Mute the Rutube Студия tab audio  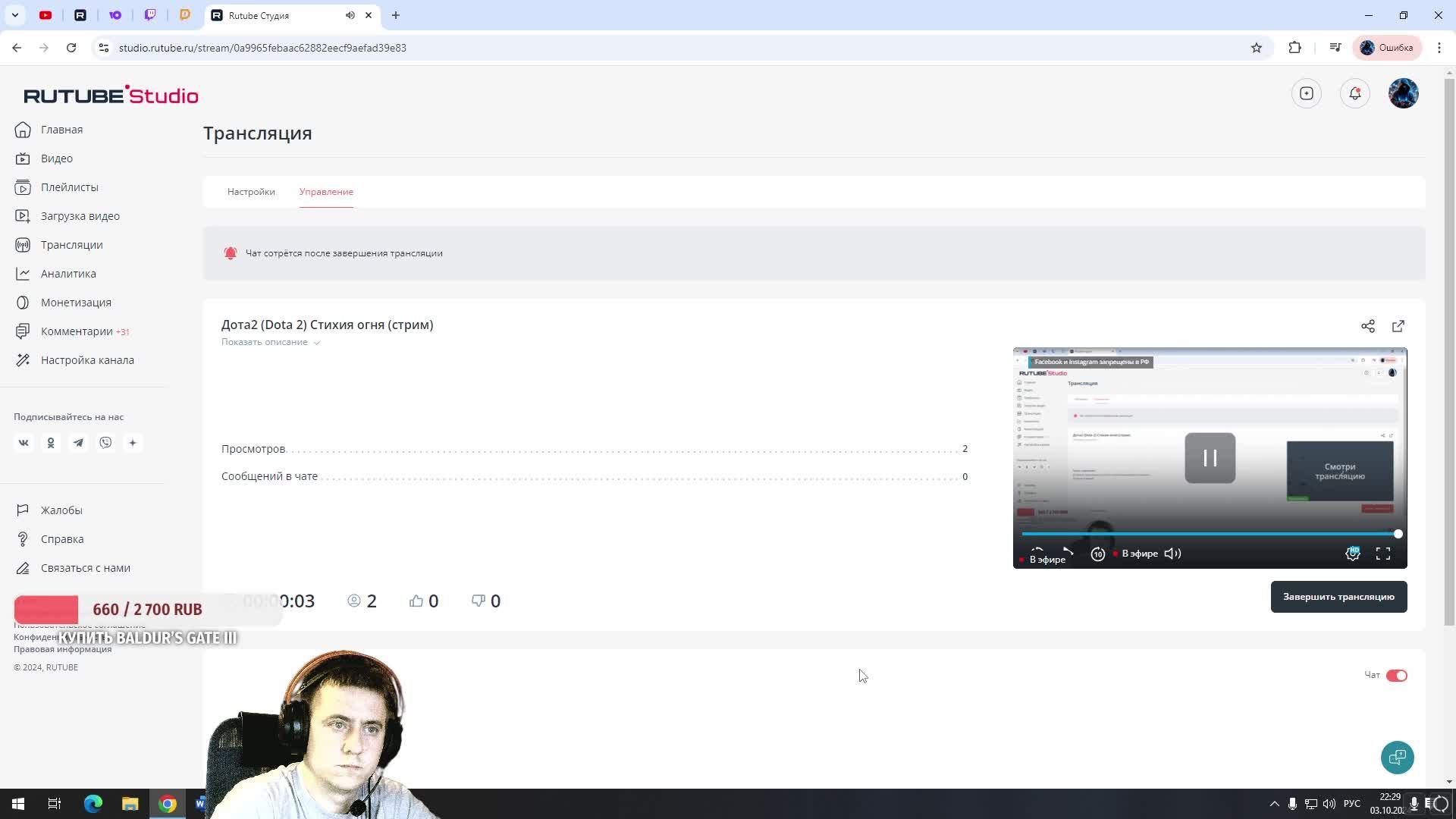tap(350, 15)
